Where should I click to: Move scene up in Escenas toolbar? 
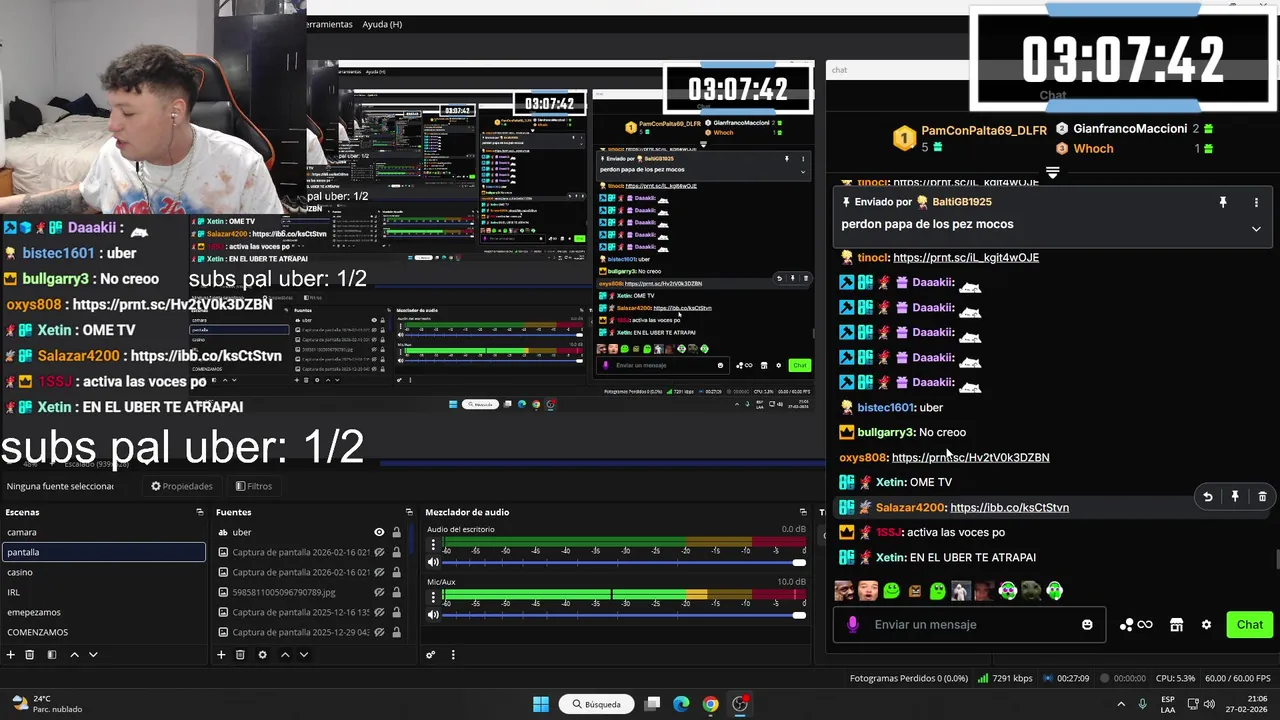click(74, 655)
